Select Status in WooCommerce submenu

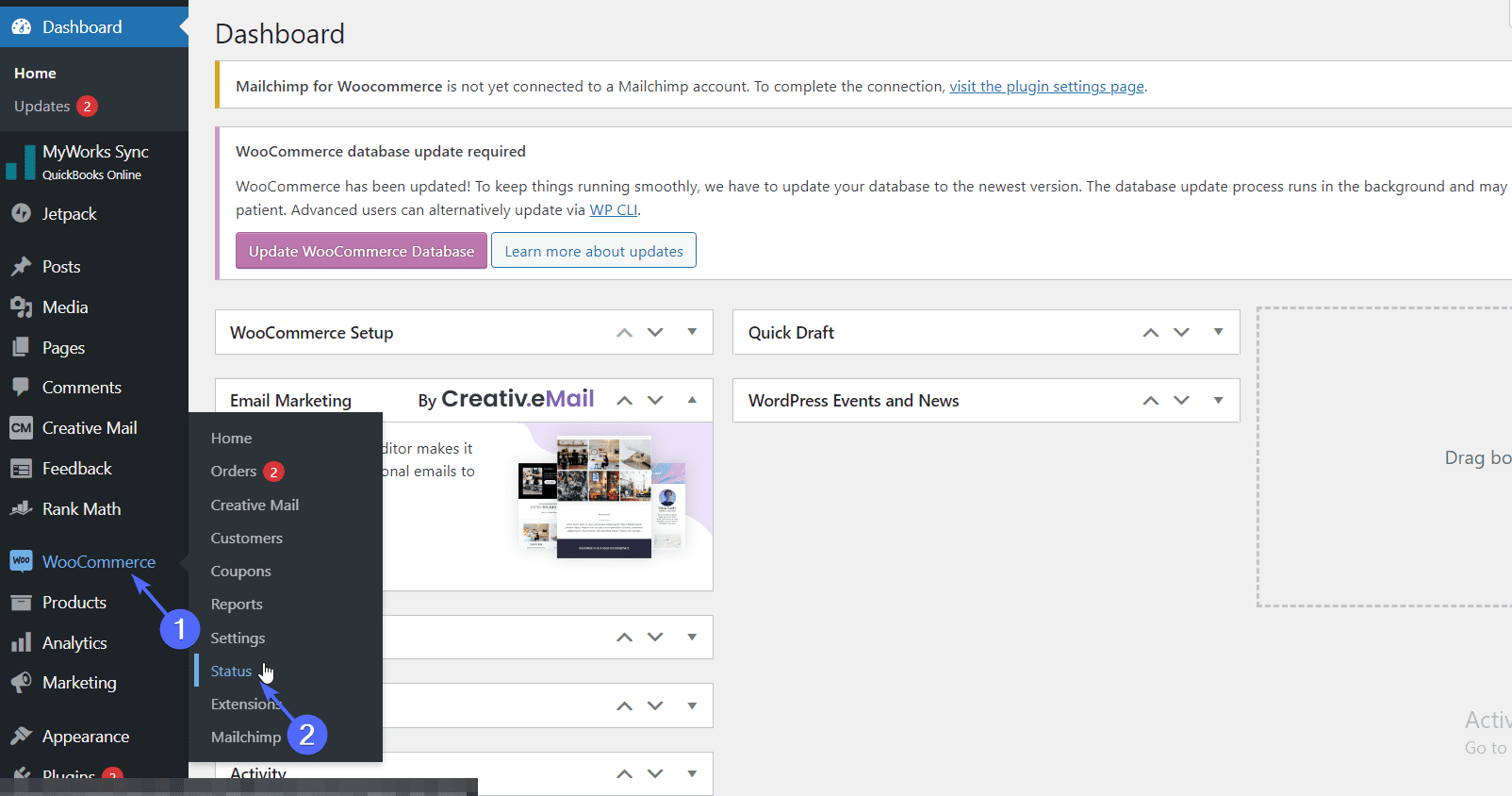click(231, 672)
